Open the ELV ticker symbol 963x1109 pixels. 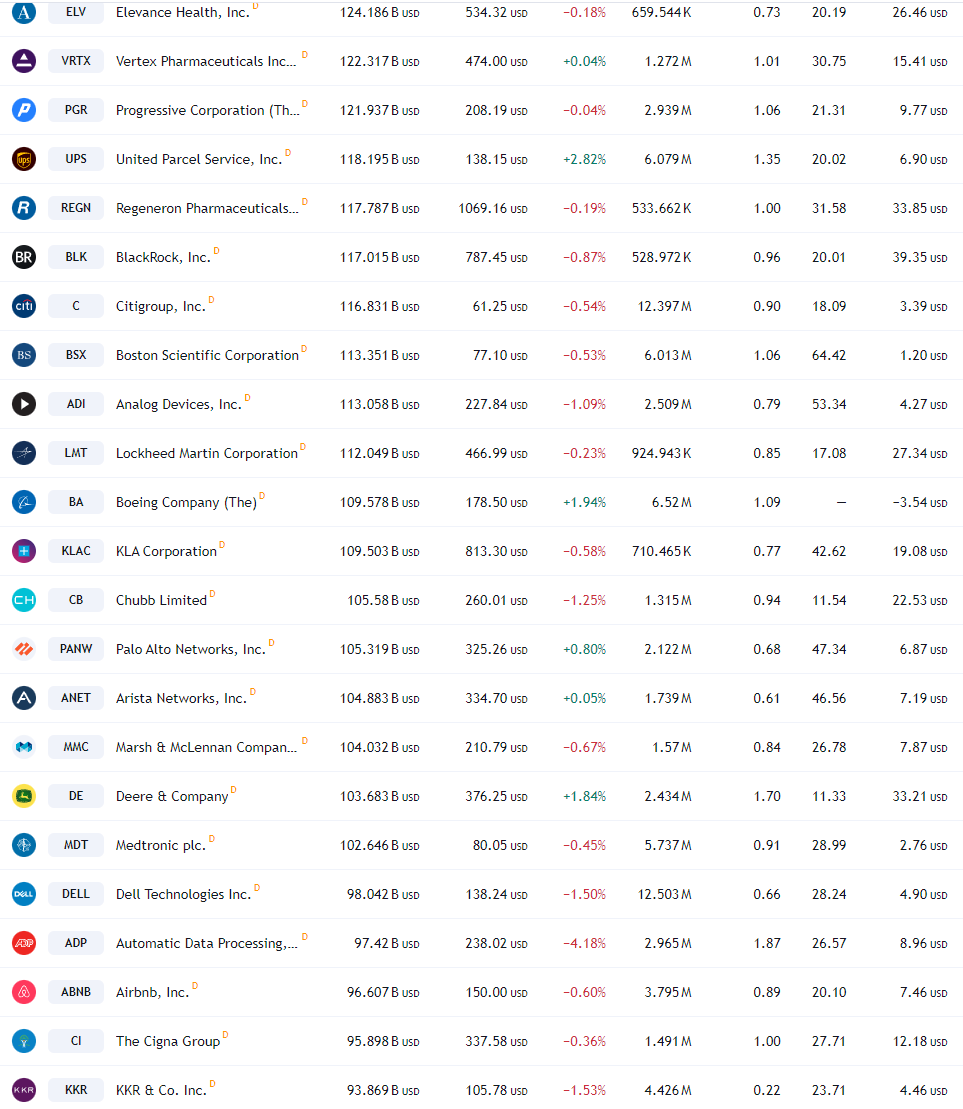76,12
